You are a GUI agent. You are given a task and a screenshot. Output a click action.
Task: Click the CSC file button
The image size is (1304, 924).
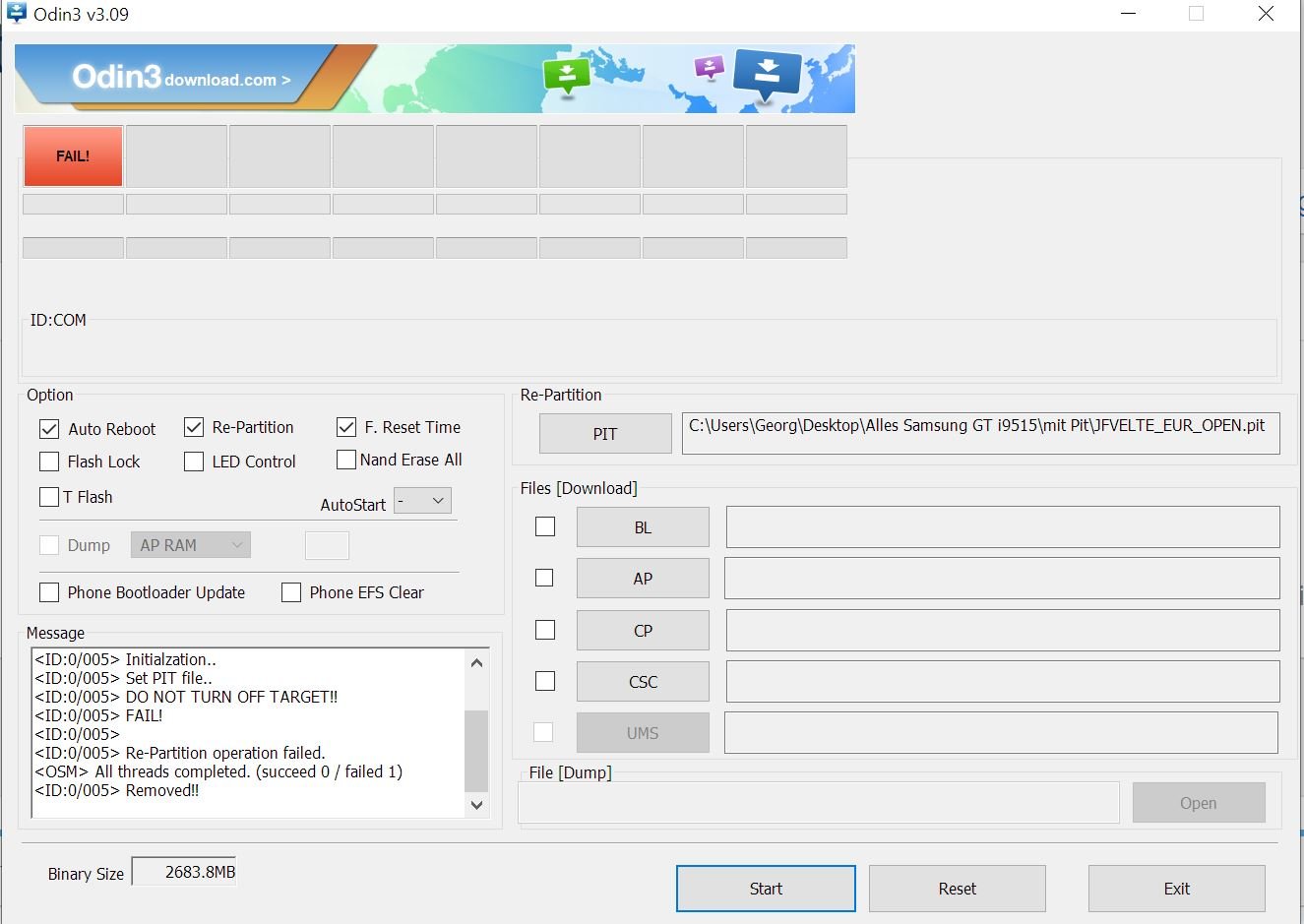643,682
